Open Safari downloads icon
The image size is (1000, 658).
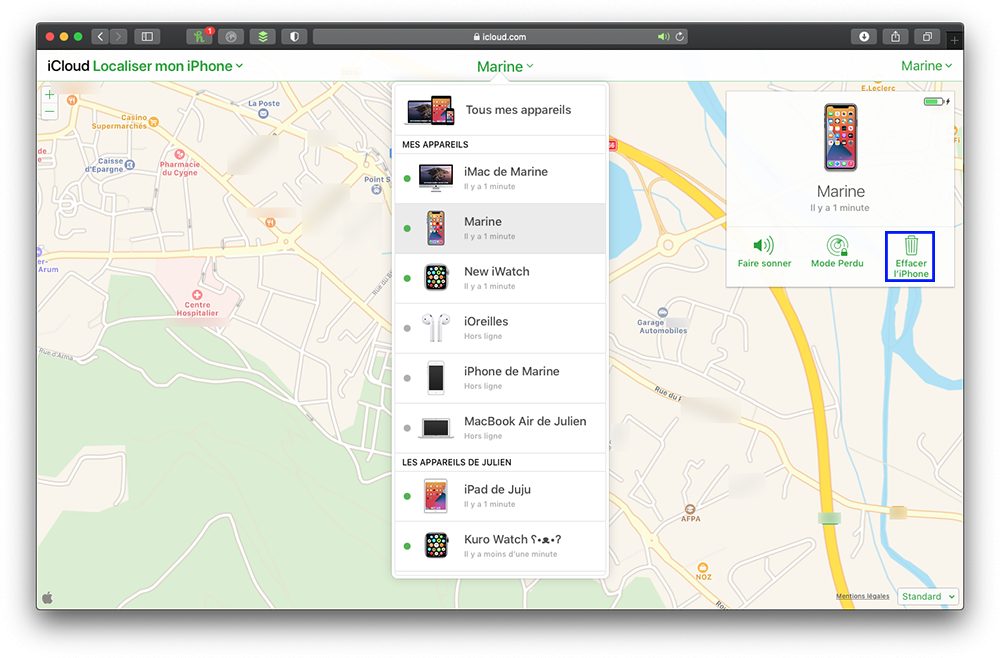point(864,37)
